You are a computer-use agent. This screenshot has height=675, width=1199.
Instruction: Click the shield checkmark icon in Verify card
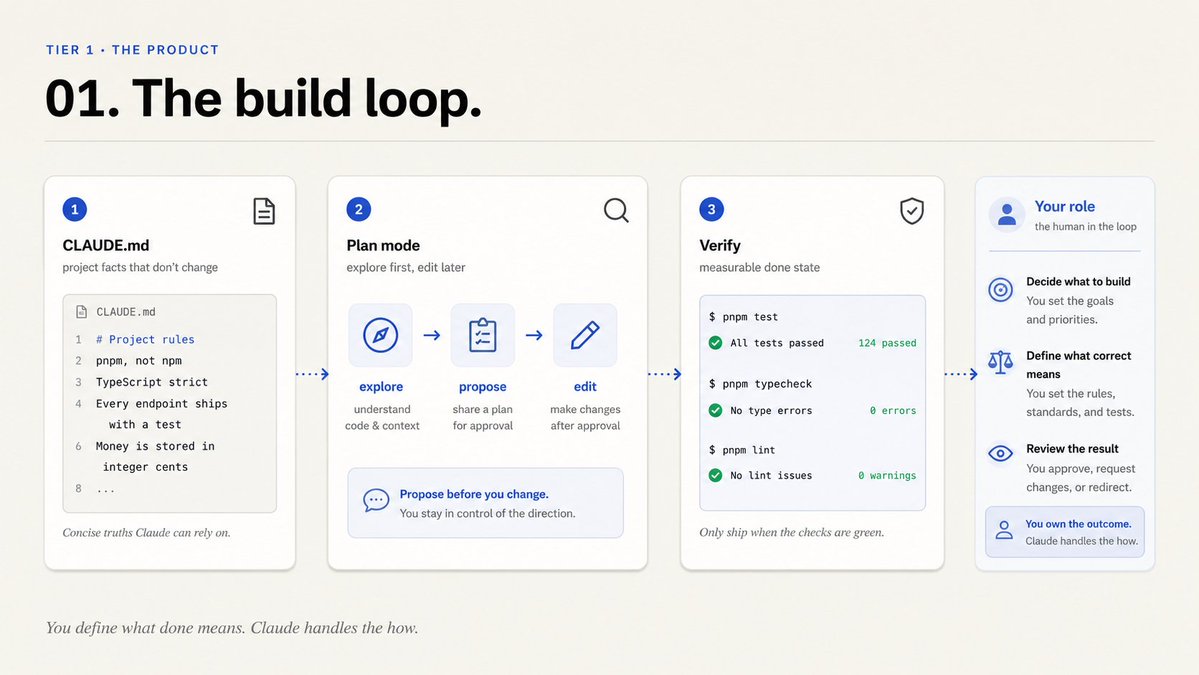[x=911, y=211]
